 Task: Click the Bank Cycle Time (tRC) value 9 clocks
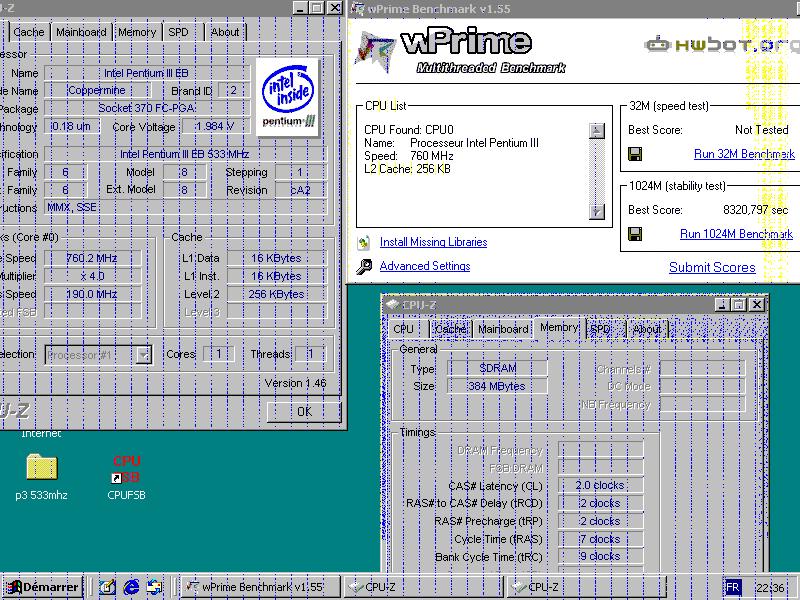pyautogui.click(x=600, y=557)
